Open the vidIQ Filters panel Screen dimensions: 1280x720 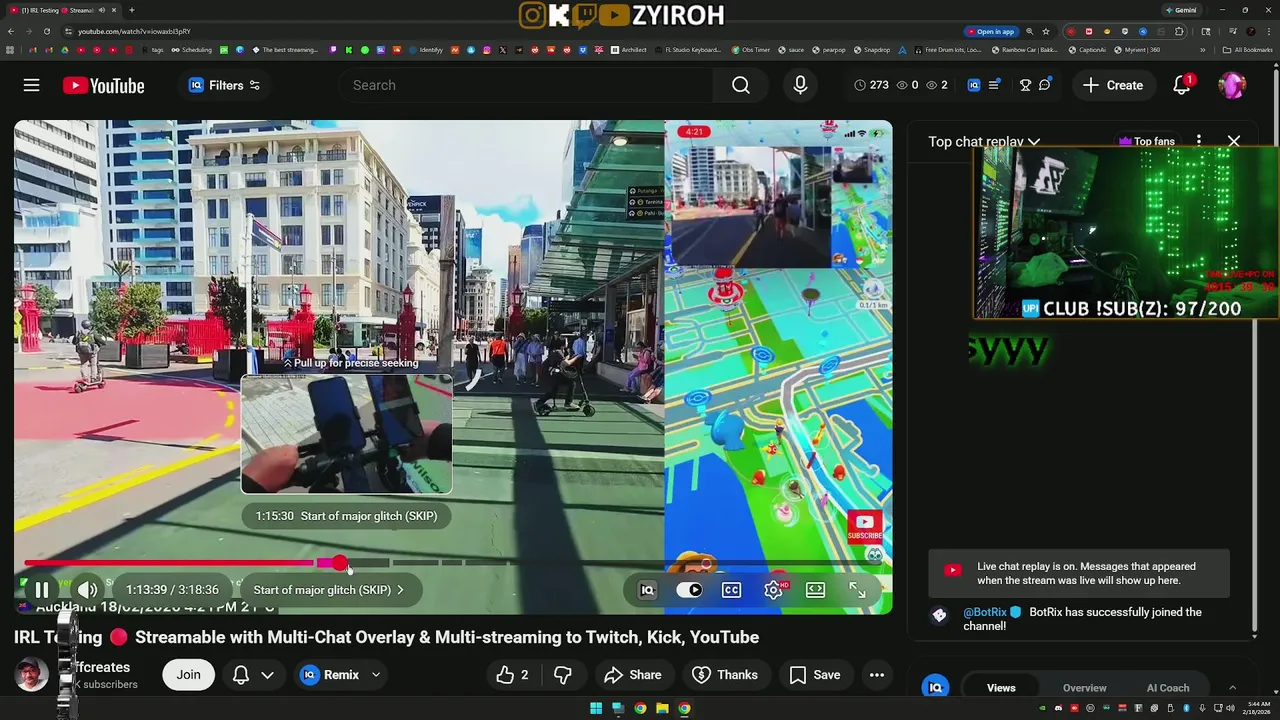[224, 85]
